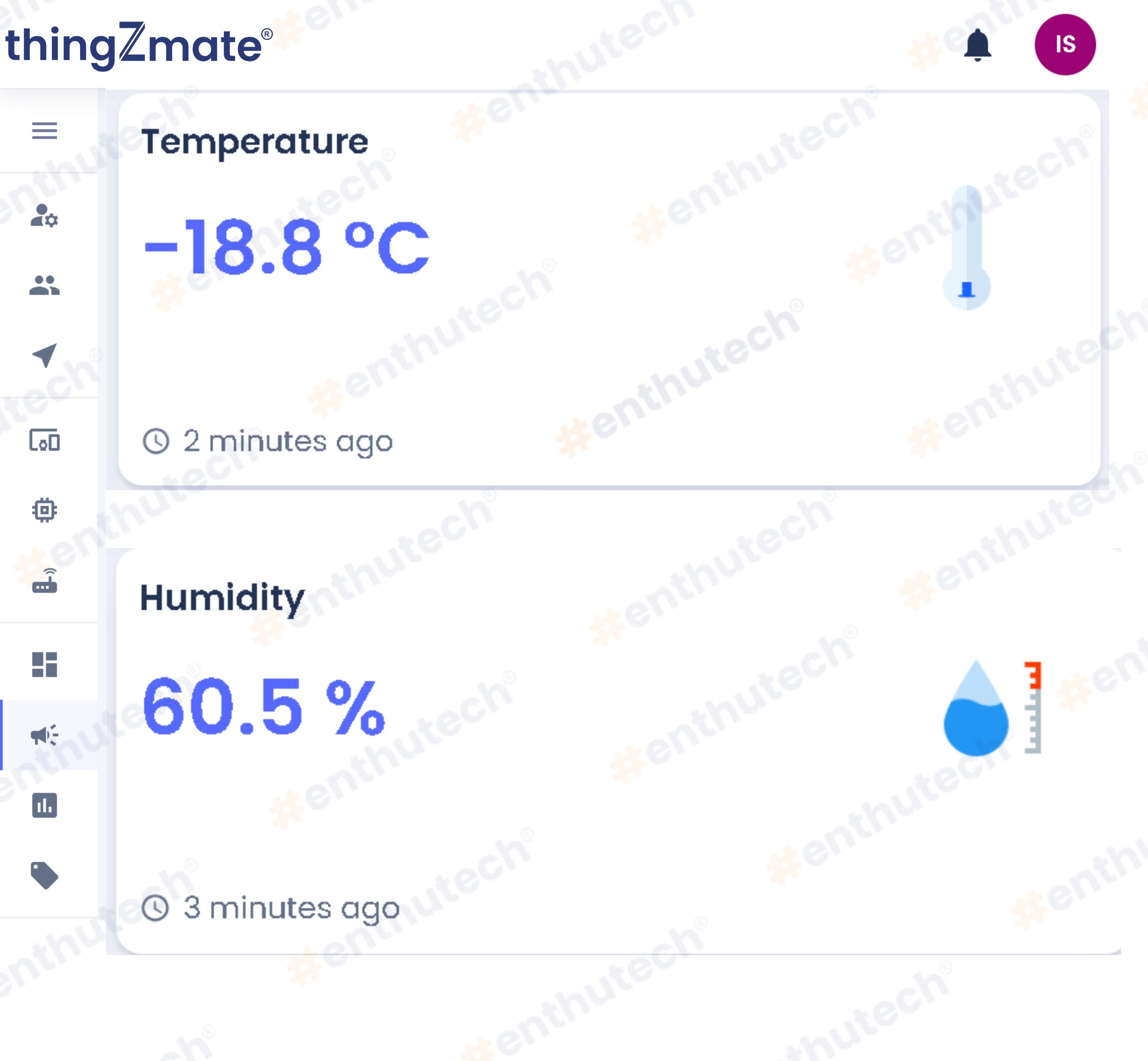
Task: Click the Humidity card title
Action: tap(222, 598)
